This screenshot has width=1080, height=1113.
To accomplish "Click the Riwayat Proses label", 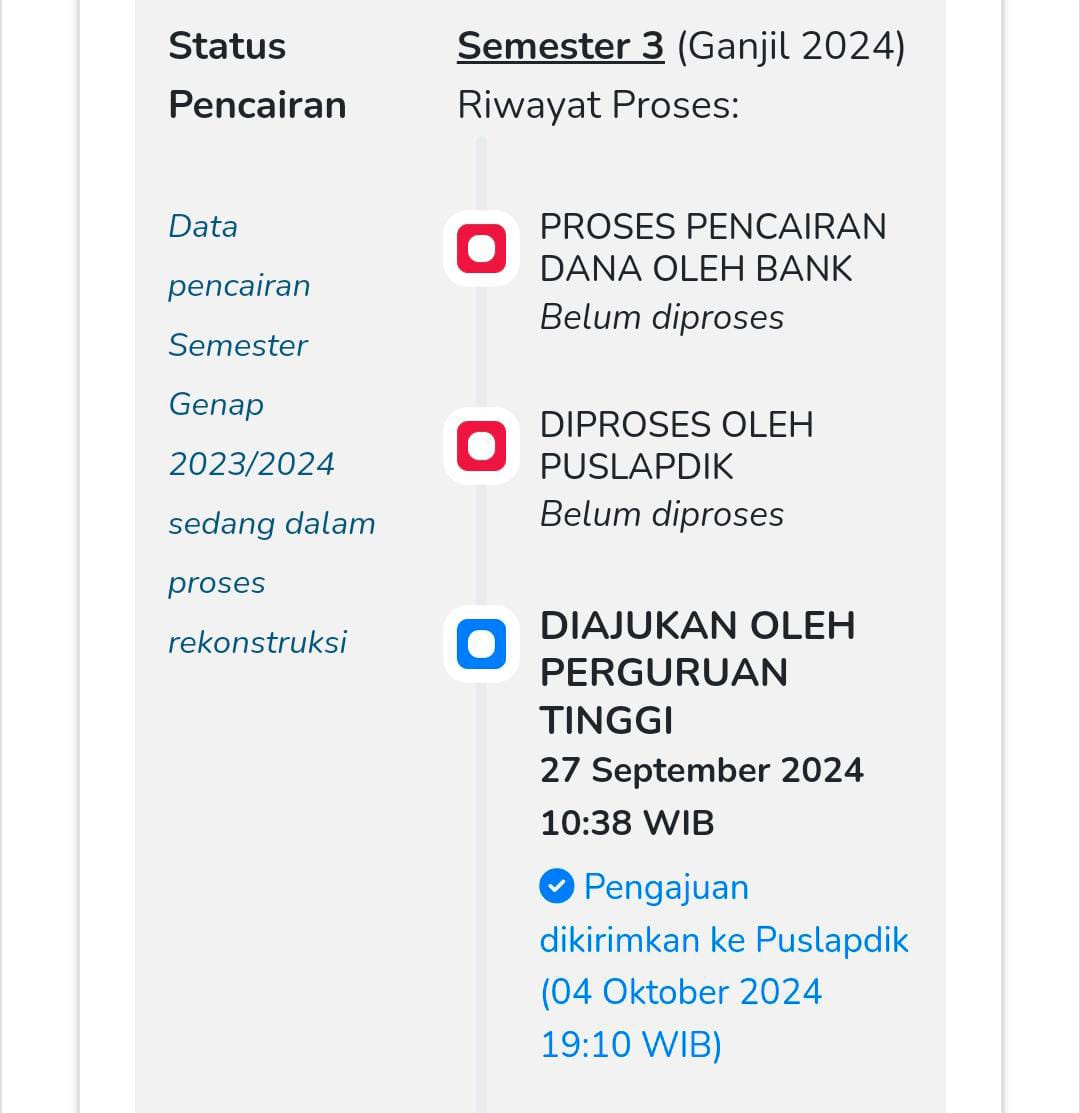I will [x=598, y=105].
